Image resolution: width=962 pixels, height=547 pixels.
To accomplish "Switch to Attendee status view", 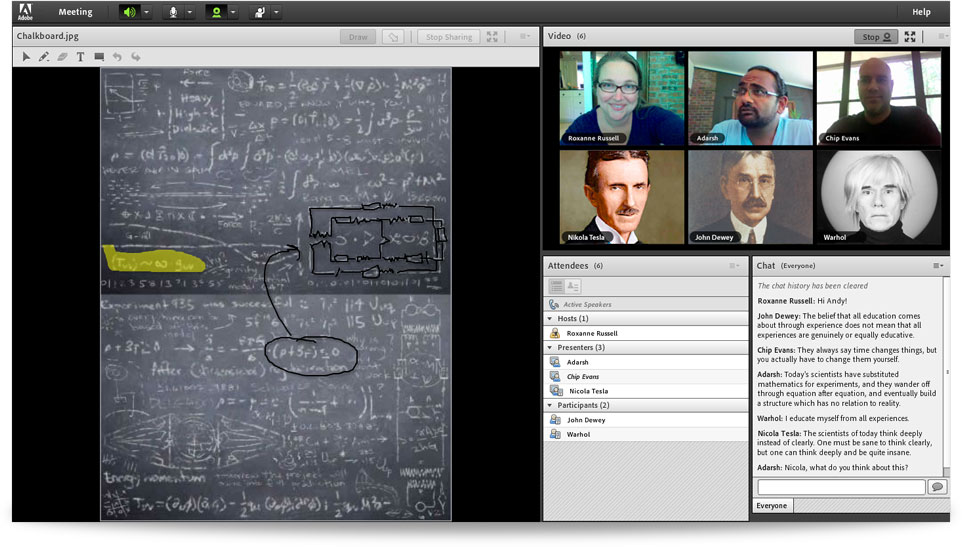I will pos(573,286).
